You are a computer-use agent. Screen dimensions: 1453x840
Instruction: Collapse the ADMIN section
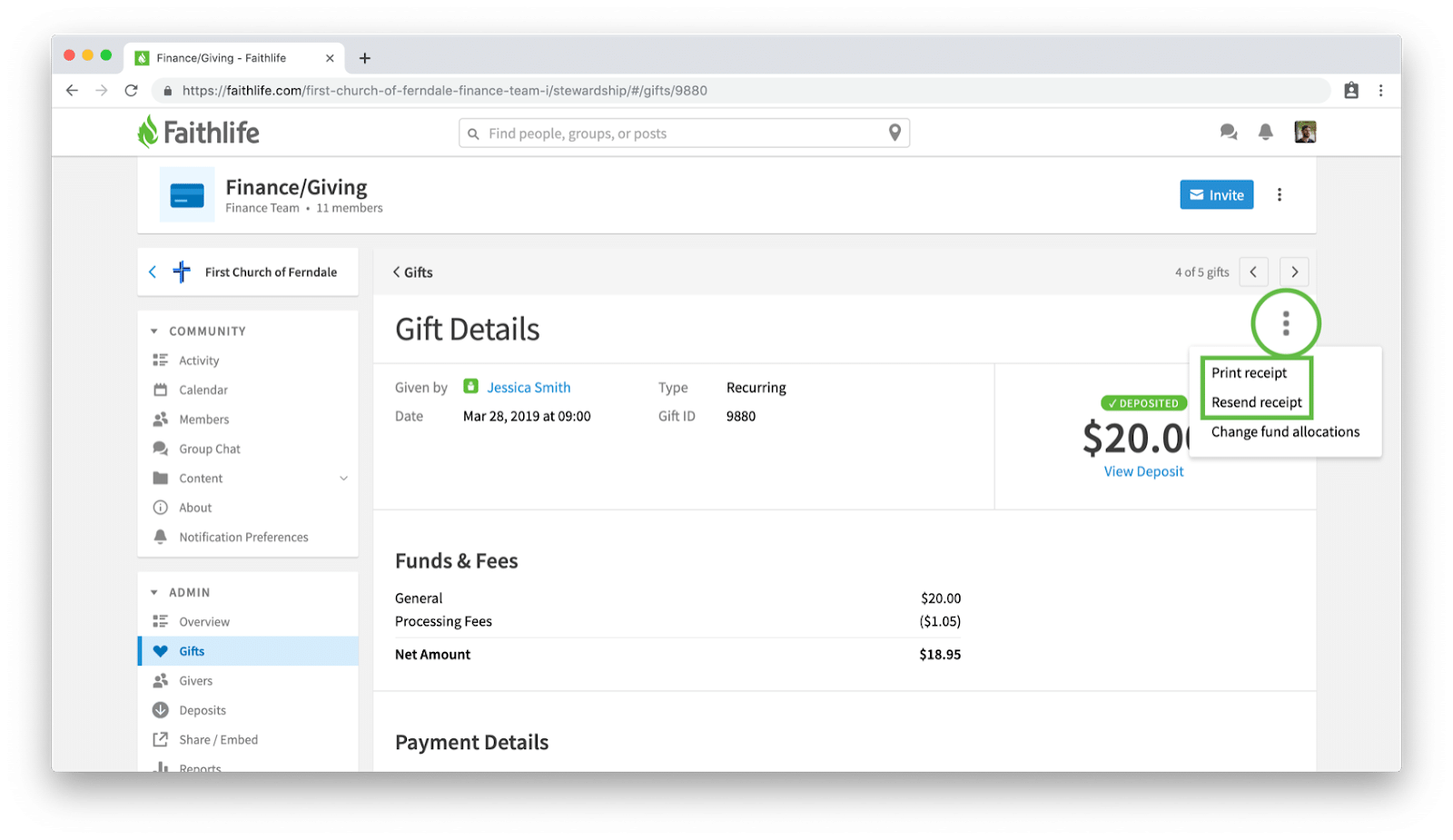click(154, 592)
